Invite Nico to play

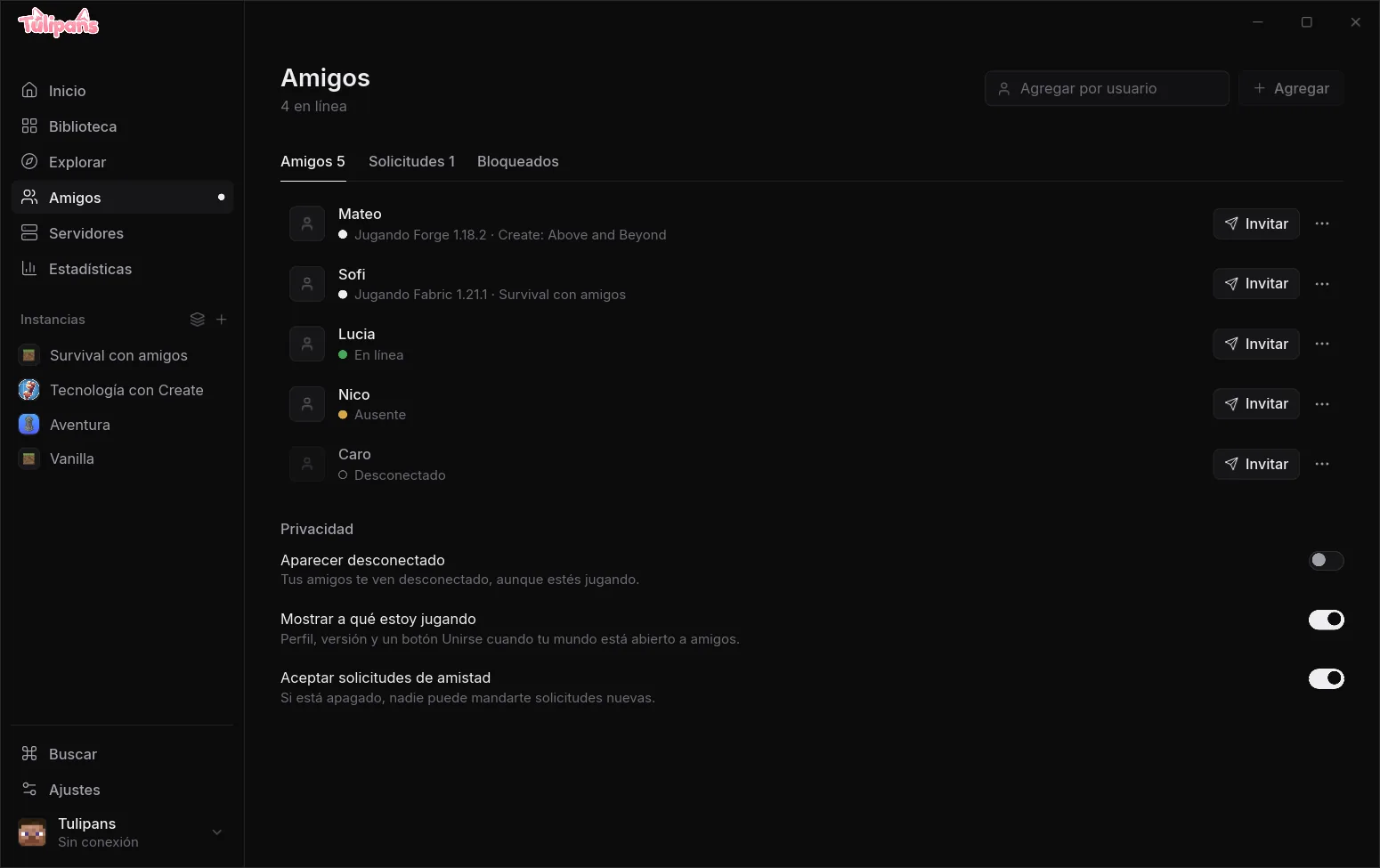coord(1256,404)
